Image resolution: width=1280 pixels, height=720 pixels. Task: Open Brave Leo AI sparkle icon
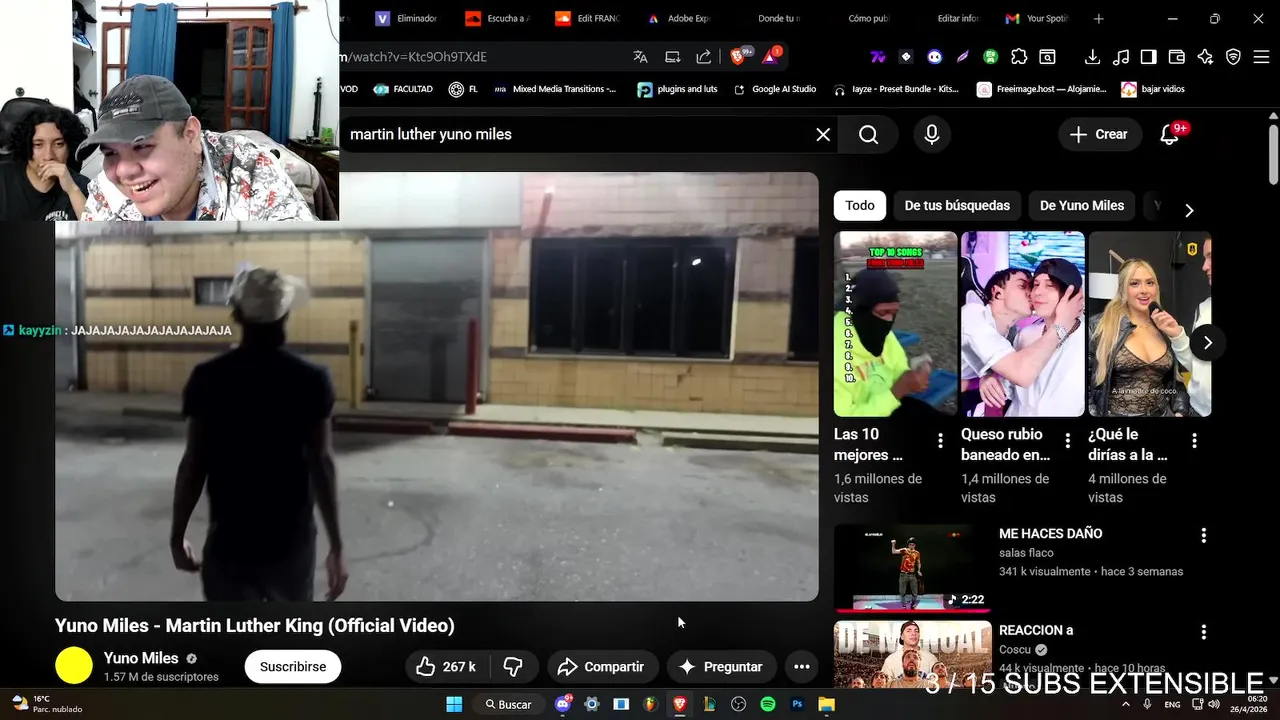click(1205, 57)
